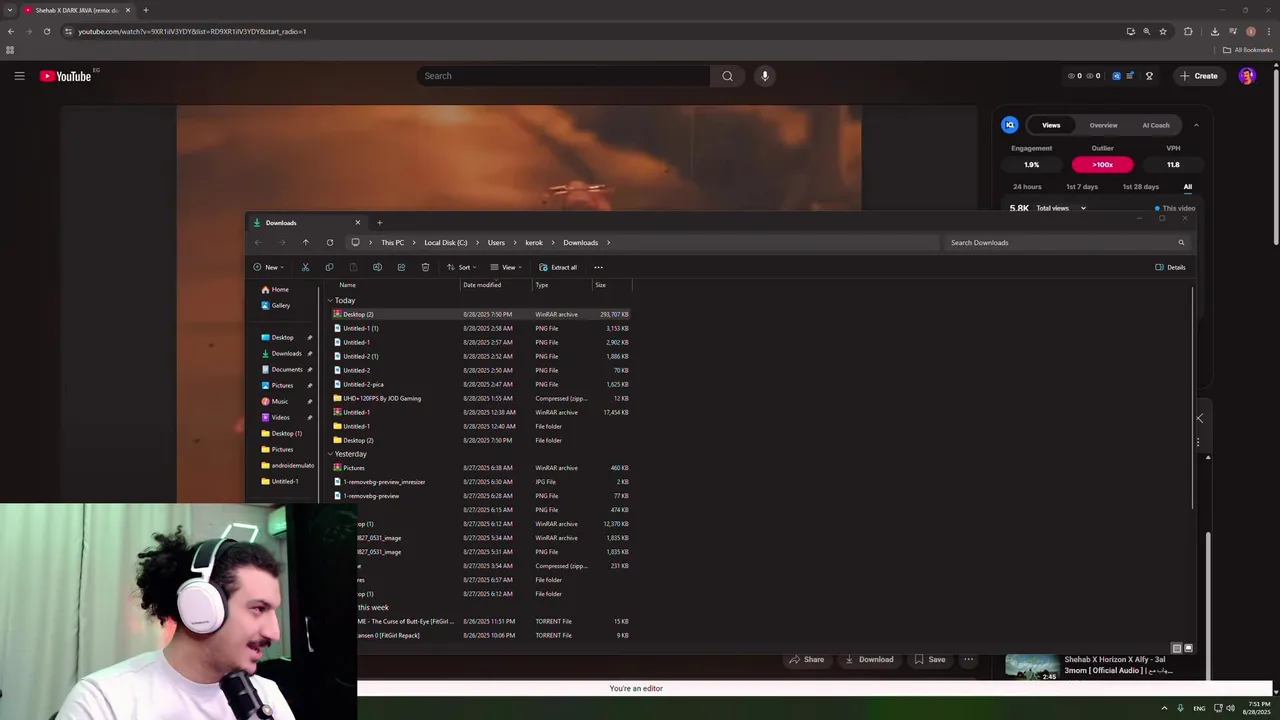Click the search magnifier in Search Downloads box
Image resolution: width=1280 pixels, height=720 pixels.
pos(1181,242)
